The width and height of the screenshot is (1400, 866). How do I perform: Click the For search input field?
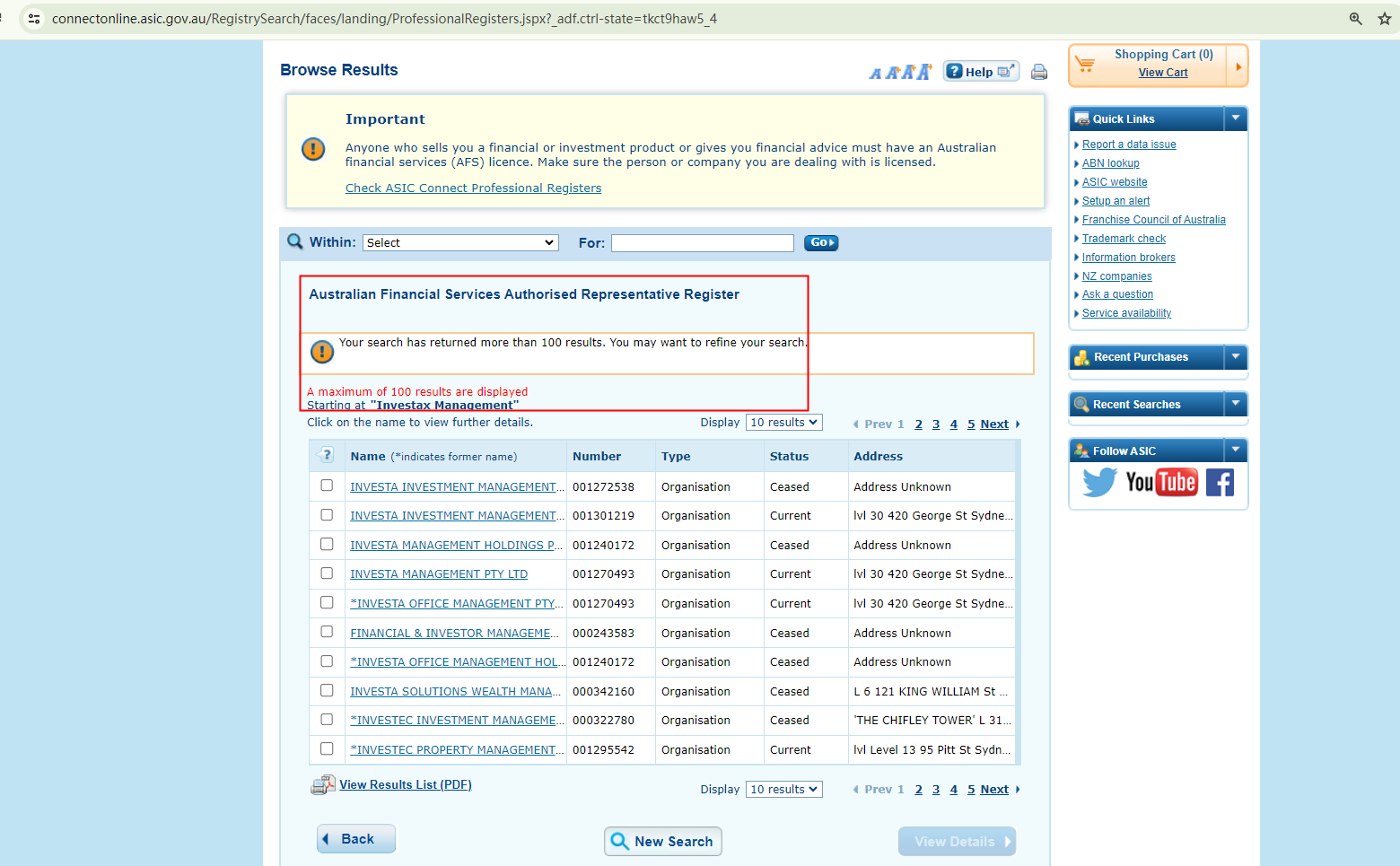point(703,243)
